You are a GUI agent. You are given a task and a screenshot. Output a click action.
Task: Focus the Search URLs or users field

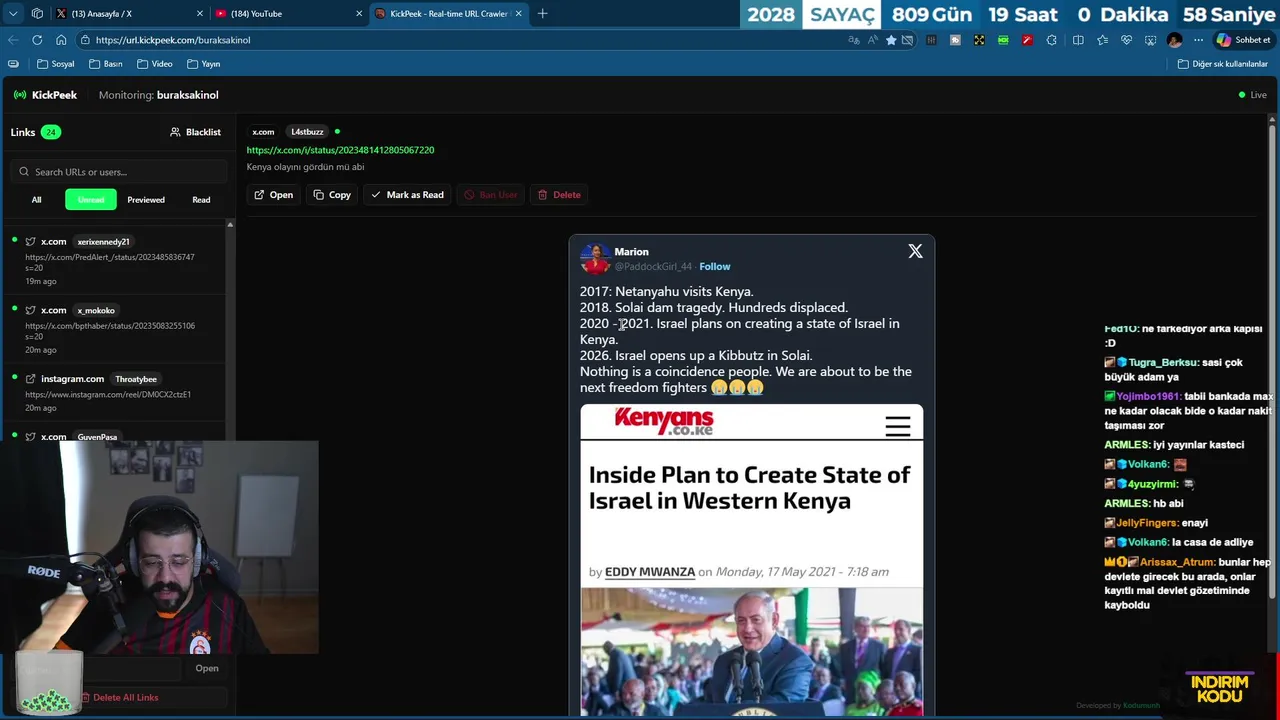point(120,172)
